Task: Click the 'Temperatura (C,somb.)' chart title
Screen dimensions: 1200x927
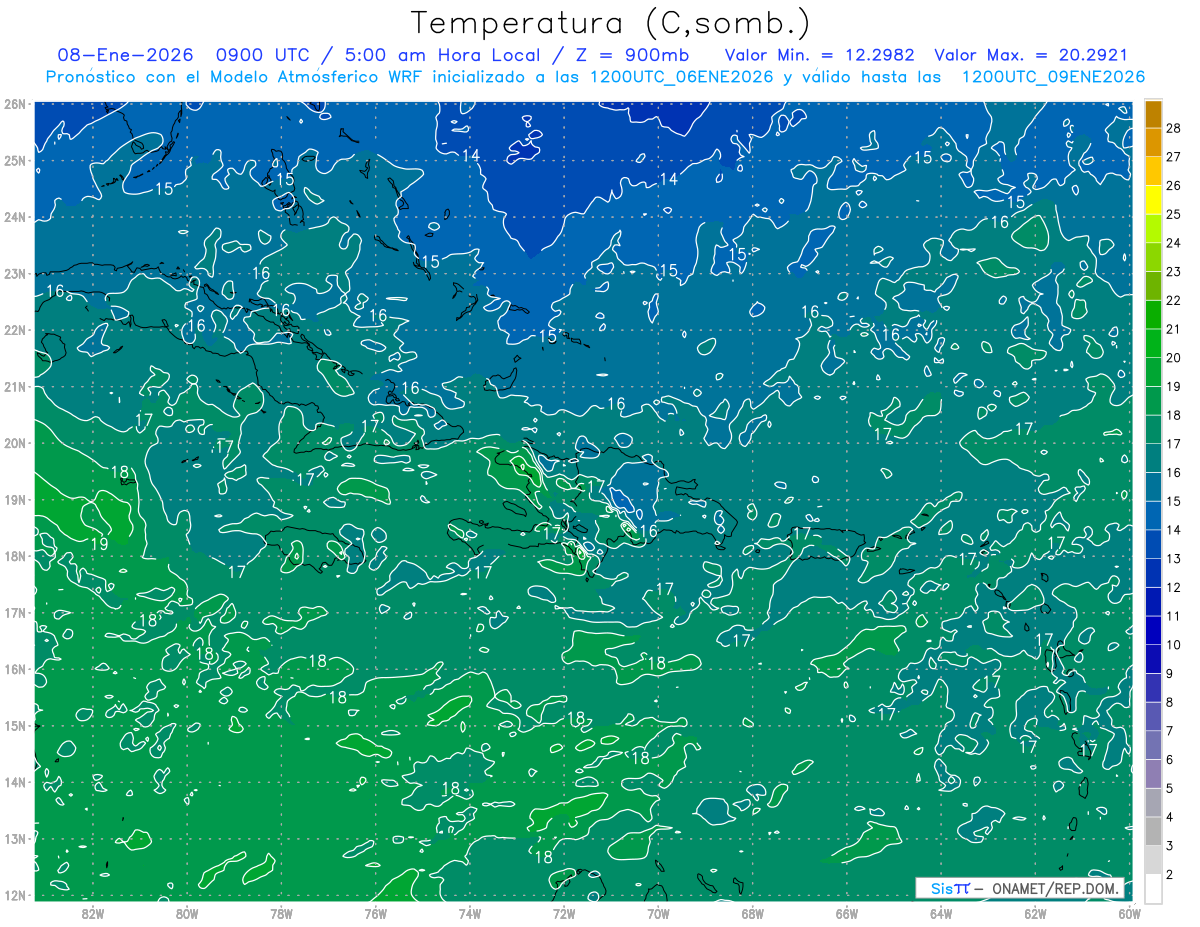Action: [x=611, y=23]
